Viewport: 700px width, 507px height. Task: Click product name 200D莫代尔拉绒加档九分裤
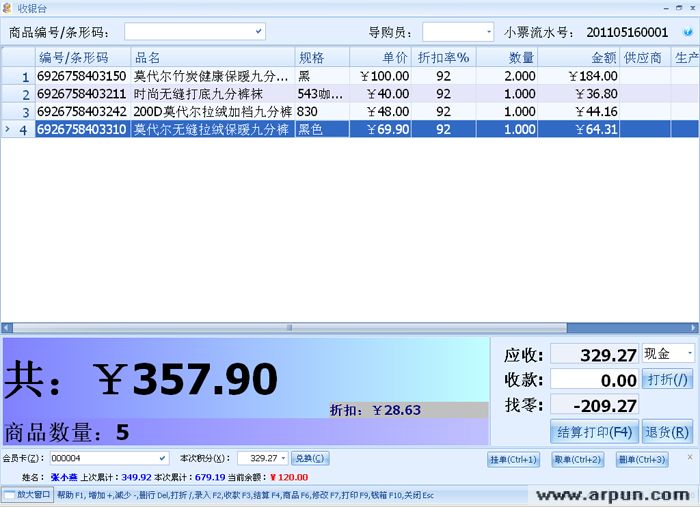[212, 112]
